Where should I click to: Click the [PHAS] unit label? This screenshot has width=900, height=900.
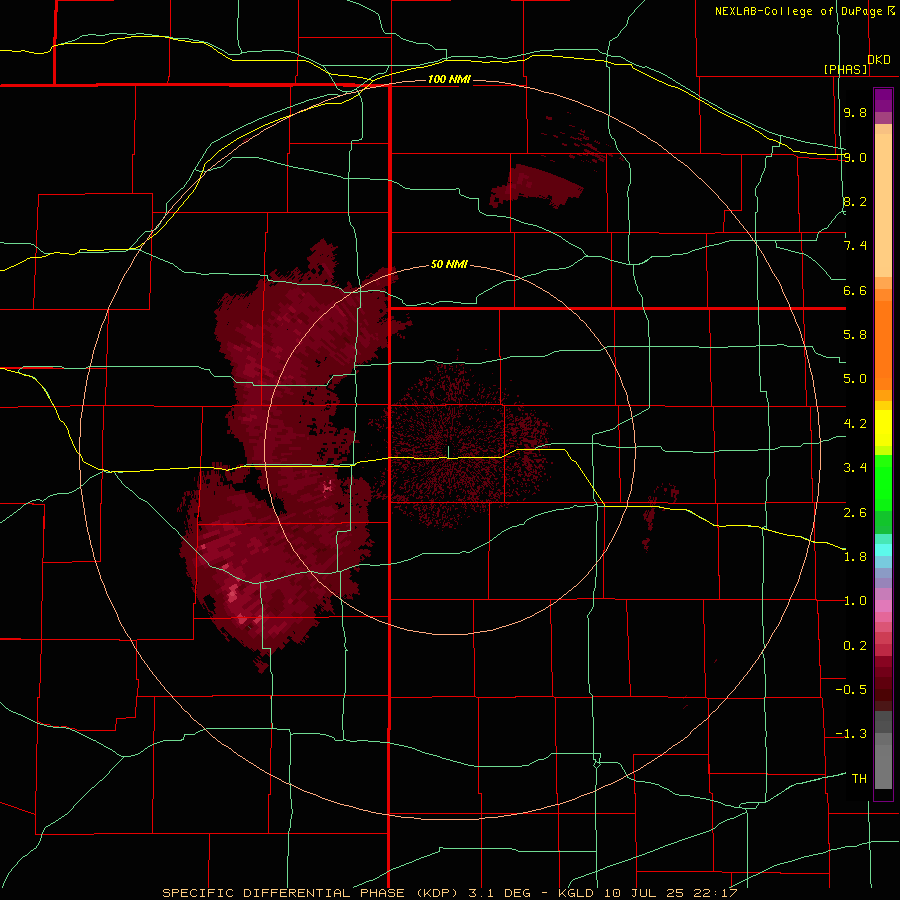pos(845,70)
